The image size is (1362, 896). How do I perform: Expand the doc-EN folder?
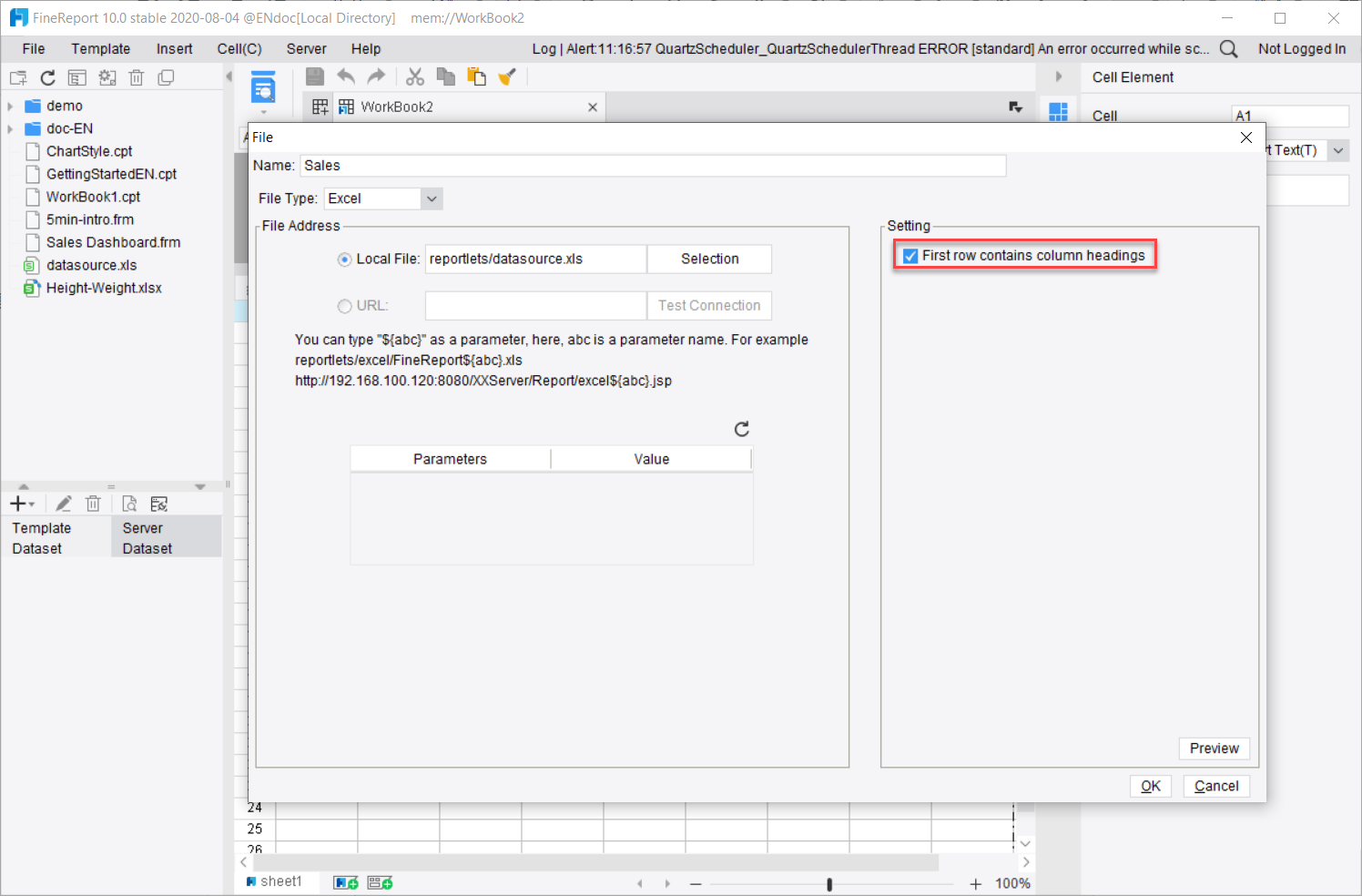(x=10, y=129)
